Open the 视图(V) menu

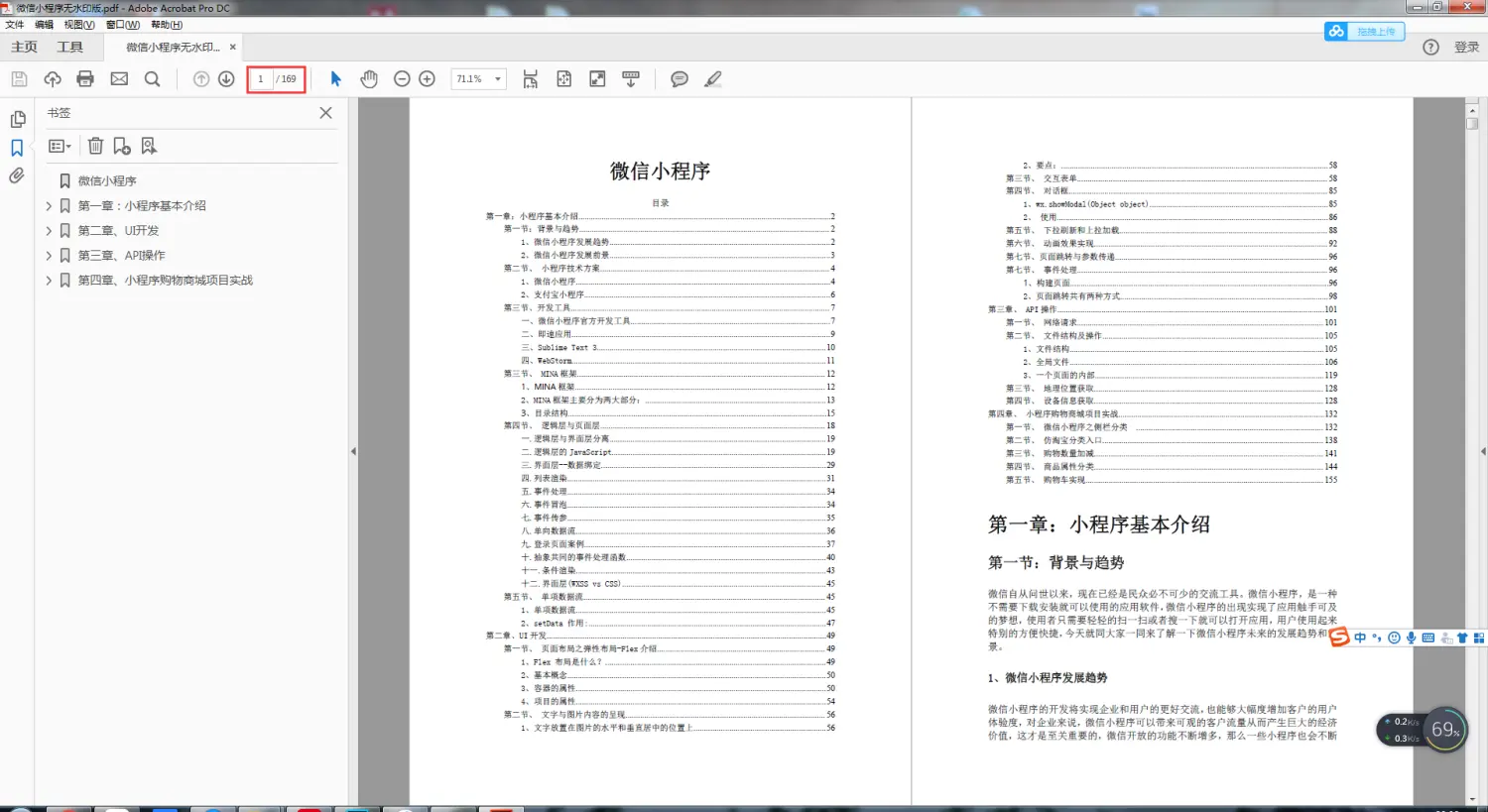pos(79,25)
